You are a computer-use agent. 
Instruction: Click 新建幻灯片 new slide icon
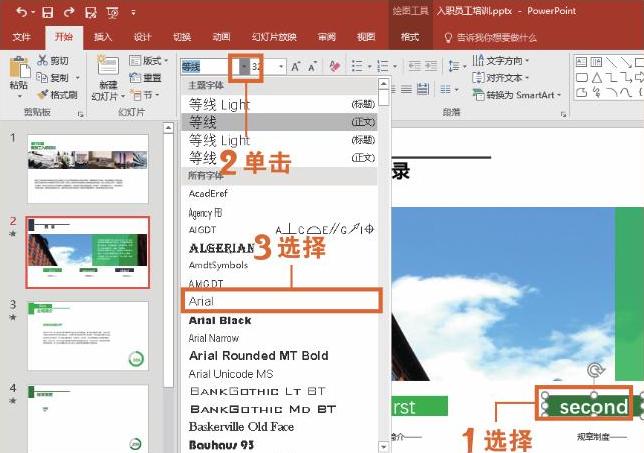(x=108, y=65)
